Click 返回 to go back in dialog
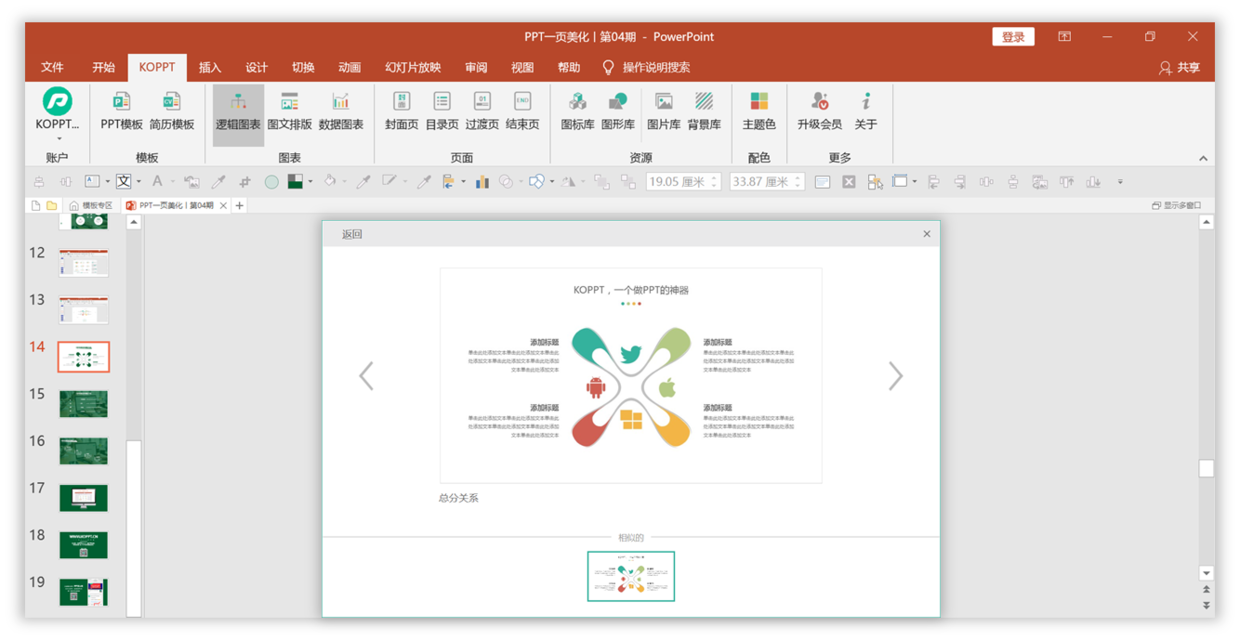Image resolution: width=1240 pixels, height=640 pixels. coord(352,234)
